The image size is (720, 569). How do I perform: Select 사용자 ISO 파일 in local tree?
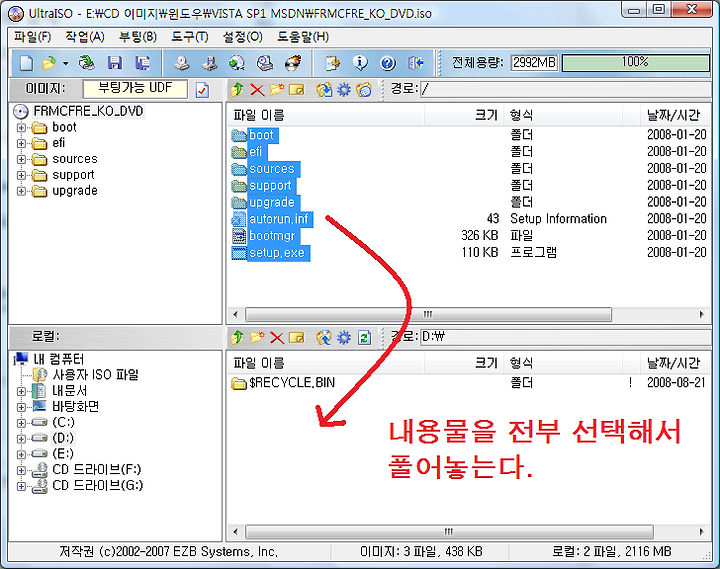(x=95, y=375)
